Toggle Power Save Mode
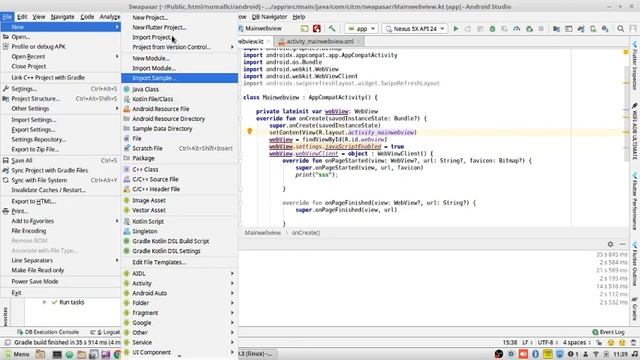This screenshot has width=640, height=360. click(60, 281)
